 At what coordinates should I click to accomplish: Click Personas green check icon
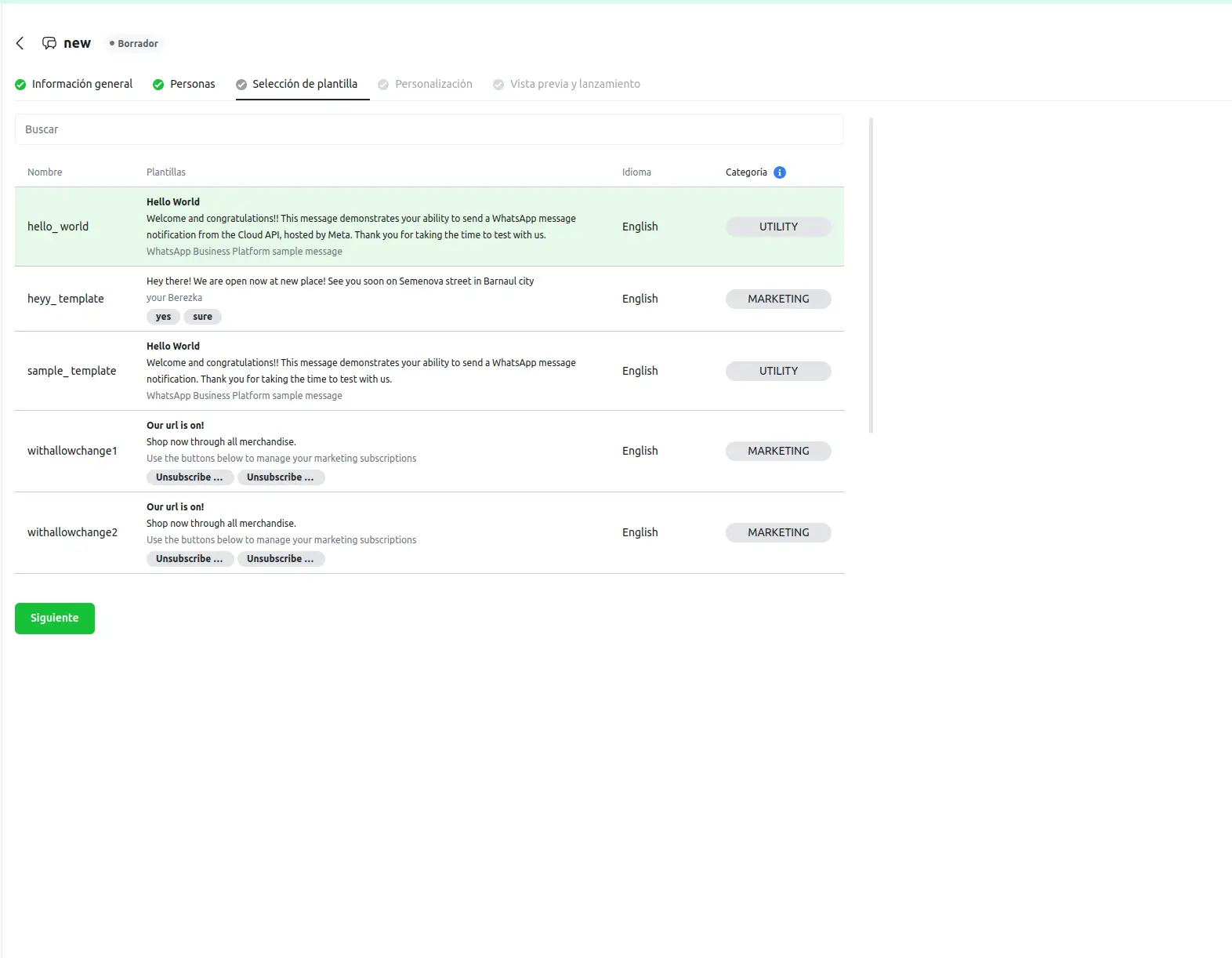[158, 85]
